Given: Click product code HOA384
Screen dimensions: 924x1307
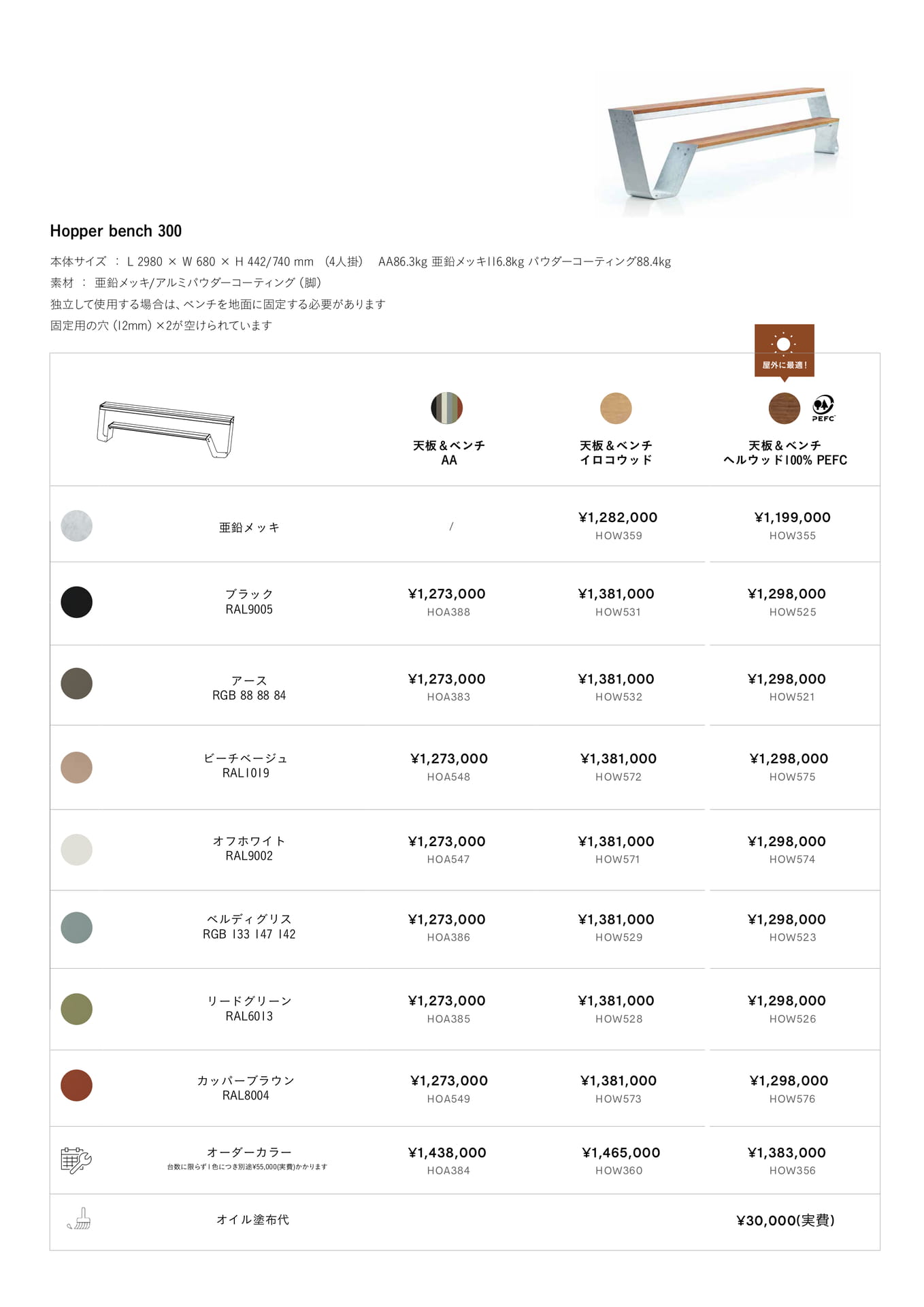Looking at the screenshot, I should click(x=448, y=1171).
